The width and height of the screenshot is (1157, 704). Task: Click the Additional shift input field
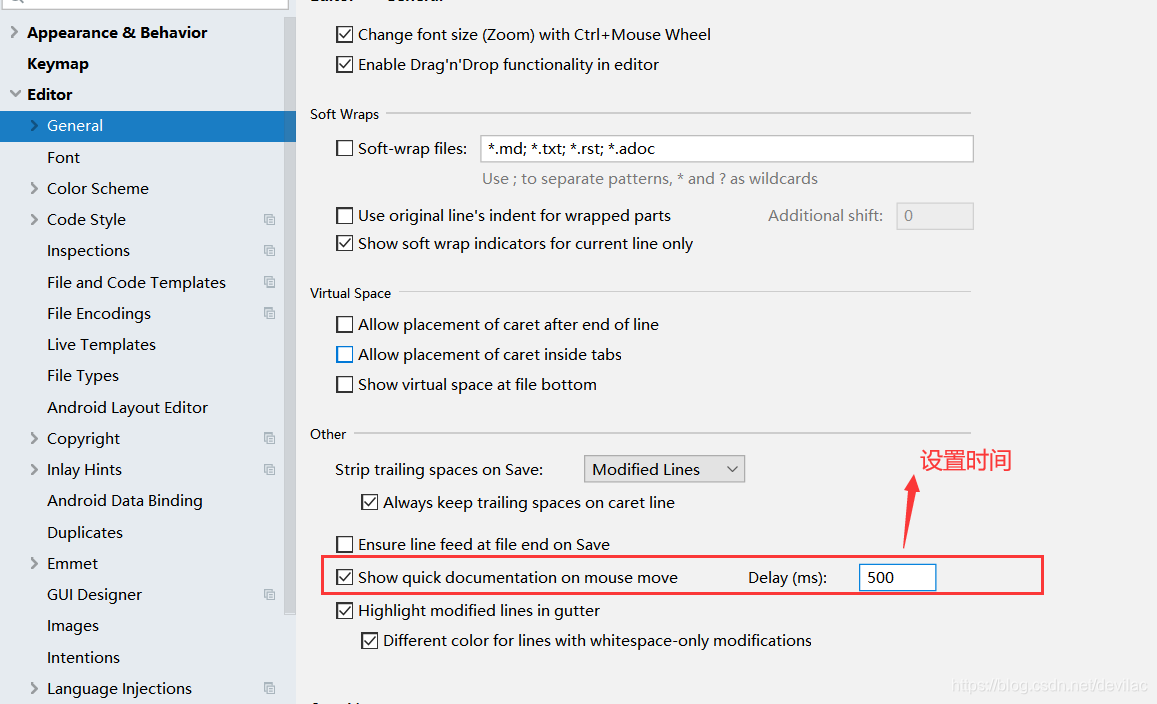[935, 215]
